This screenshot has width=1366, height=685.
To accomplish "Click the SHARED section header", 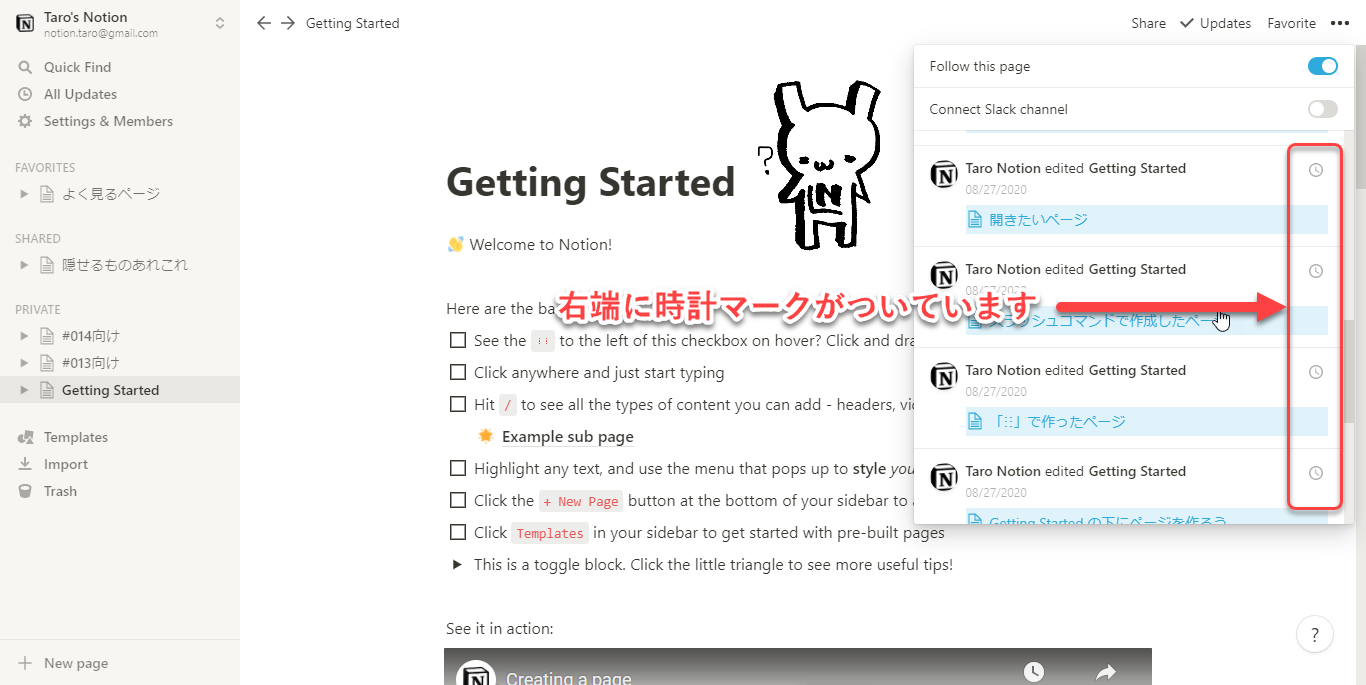I will pyautogui.click(x=38, y=239).
